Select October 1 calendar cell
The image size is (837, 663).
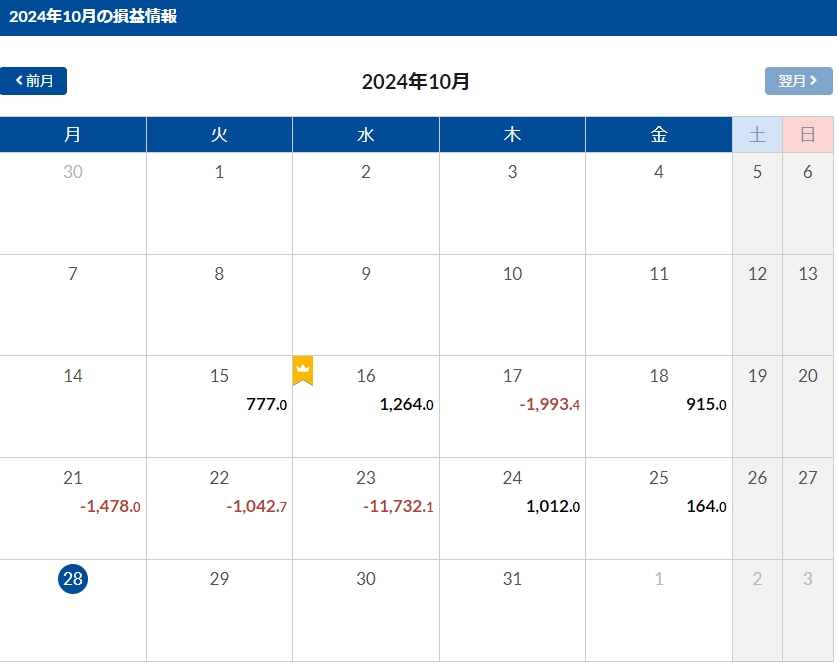[x=219, y=203]
